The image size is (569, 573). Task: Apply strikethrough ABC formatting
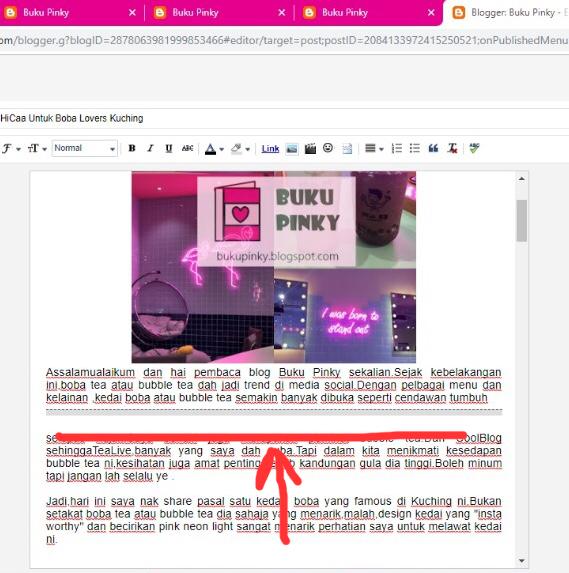(x=187, y=148)
